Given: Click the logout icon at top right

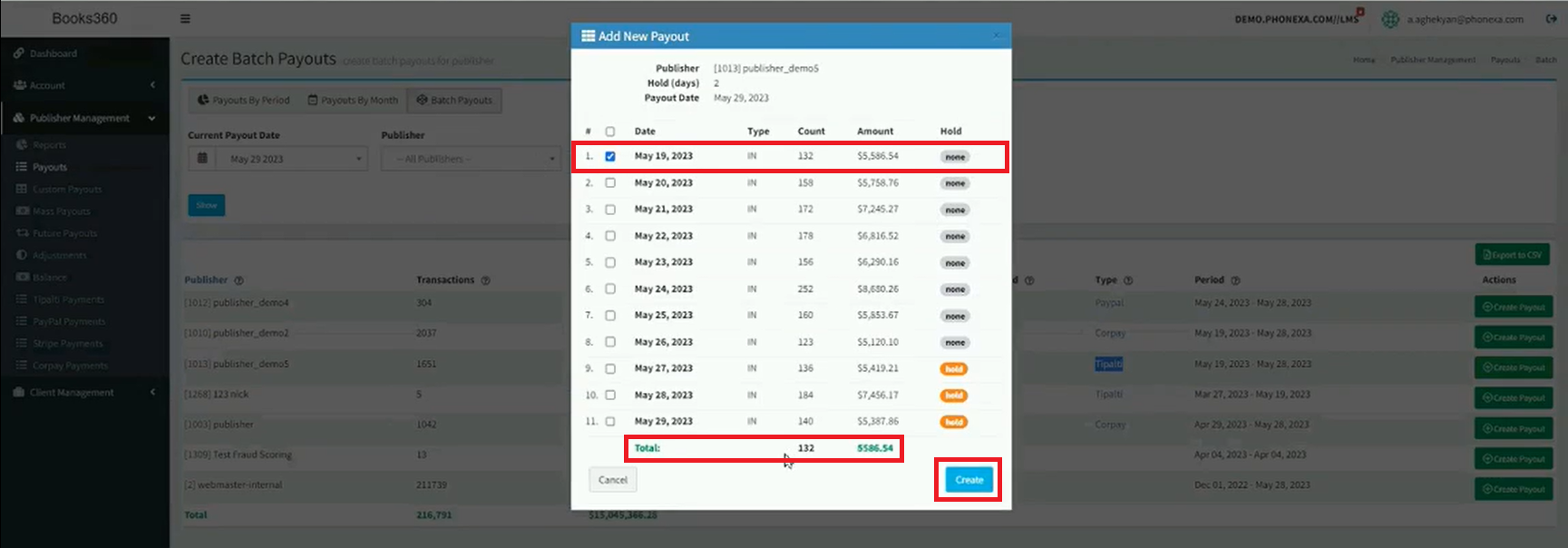Looking at the screenshot, I should click(1551, 18).
